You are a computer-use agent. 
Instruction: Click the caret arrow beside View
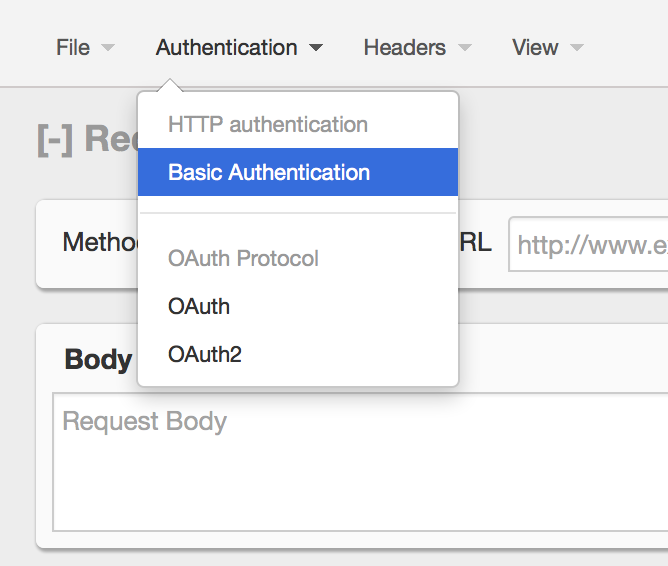point(577,48)
